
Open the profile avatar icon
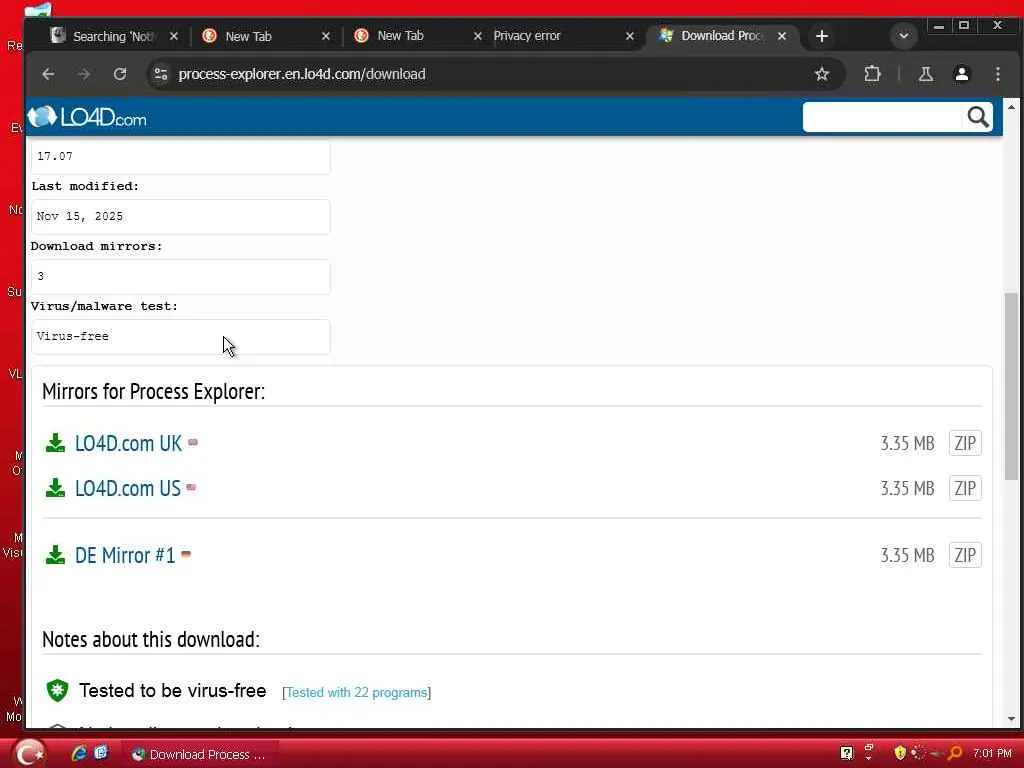tap(961, 74)
